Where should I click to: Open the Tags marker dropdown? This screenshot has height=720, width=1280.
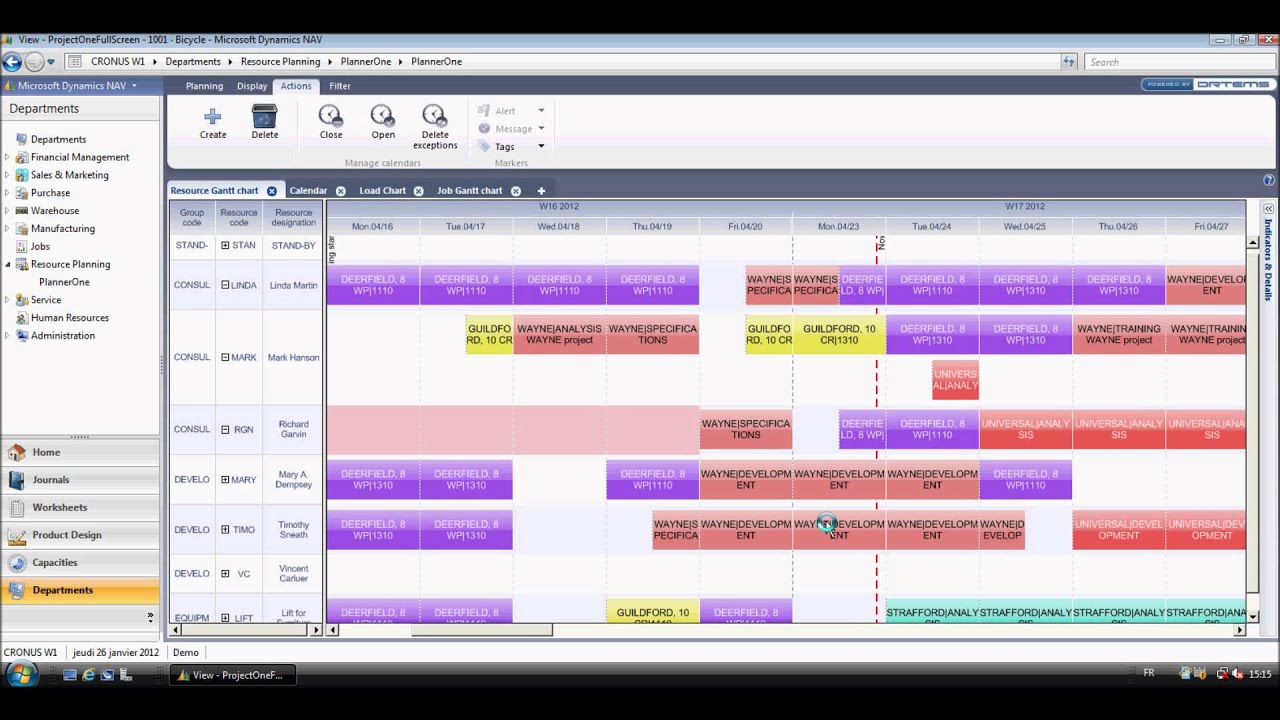[541, 147]
